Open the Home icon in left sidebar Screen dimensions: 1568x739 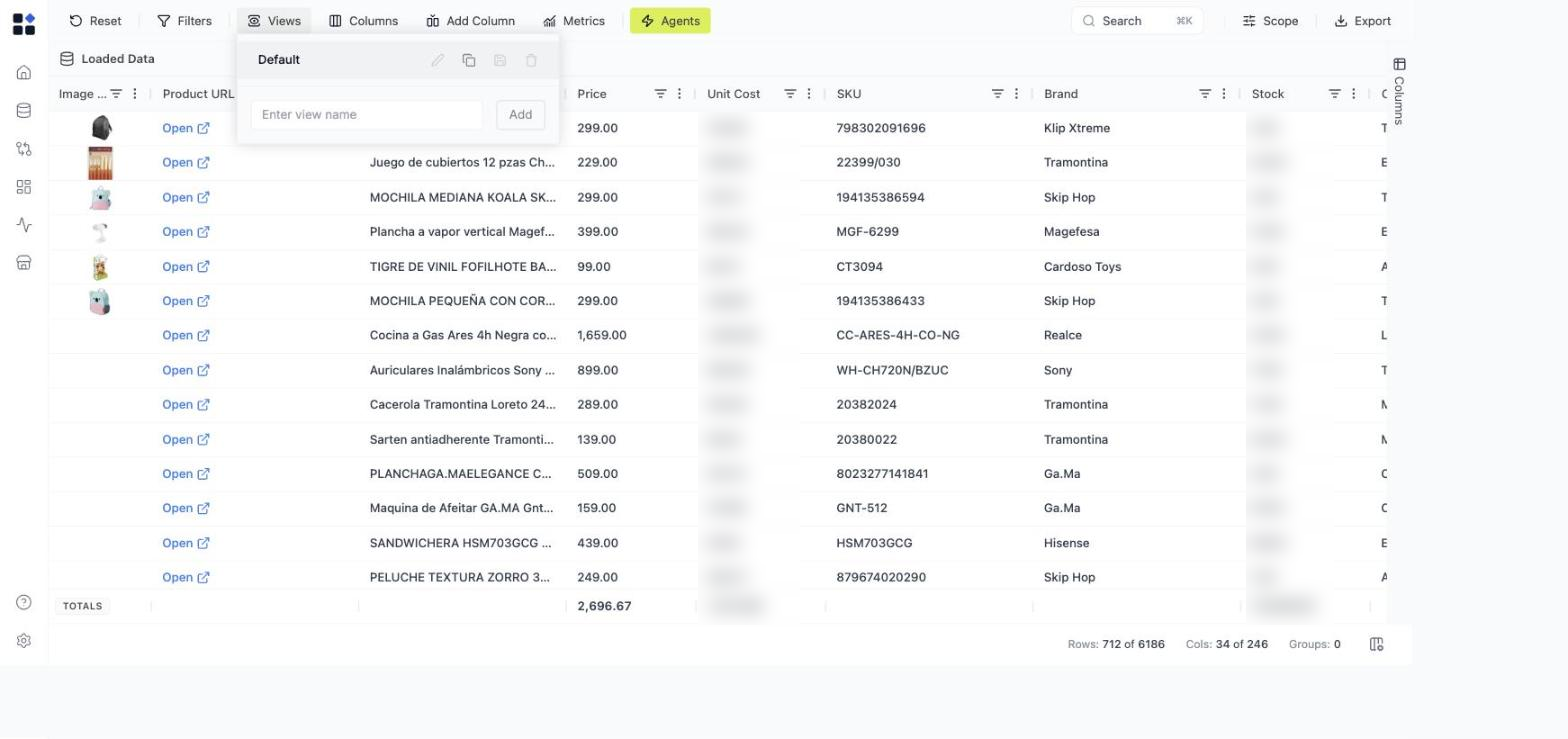click(x=24, y=73)
